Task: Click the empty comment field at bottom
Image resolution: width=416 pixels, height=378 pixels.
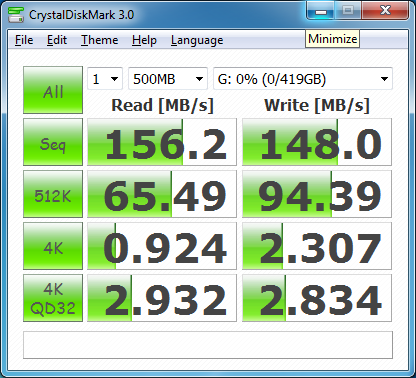Action: coord(208,345)
